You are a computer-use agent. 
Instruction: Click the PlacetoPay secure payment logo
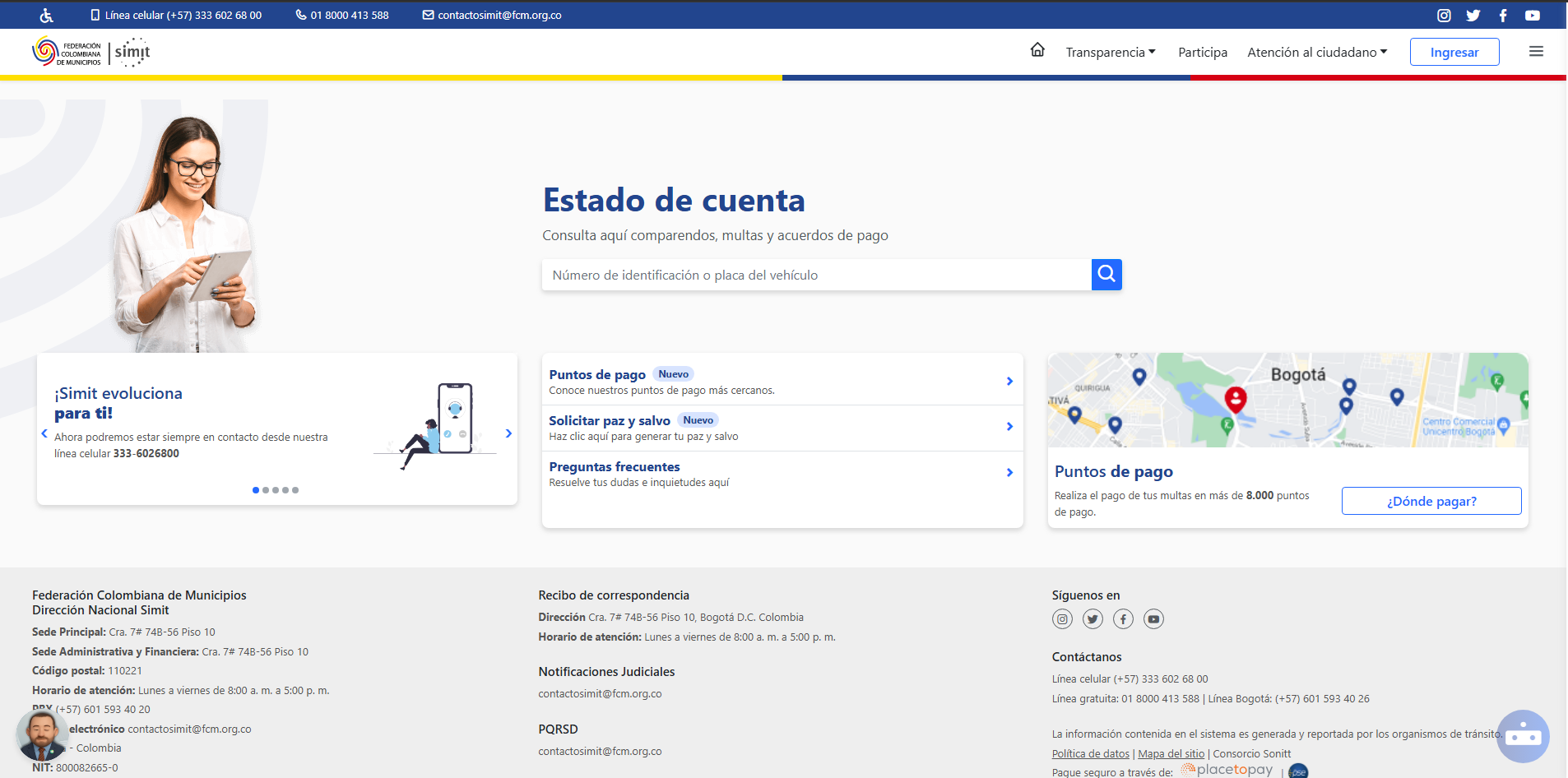(x=1227, y=770)
